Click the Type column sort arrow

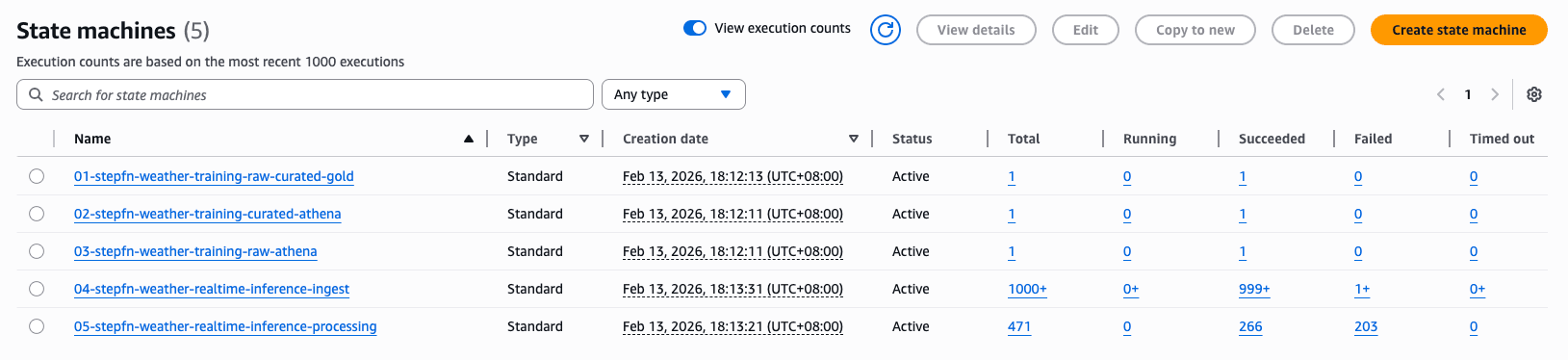[584, 139]
